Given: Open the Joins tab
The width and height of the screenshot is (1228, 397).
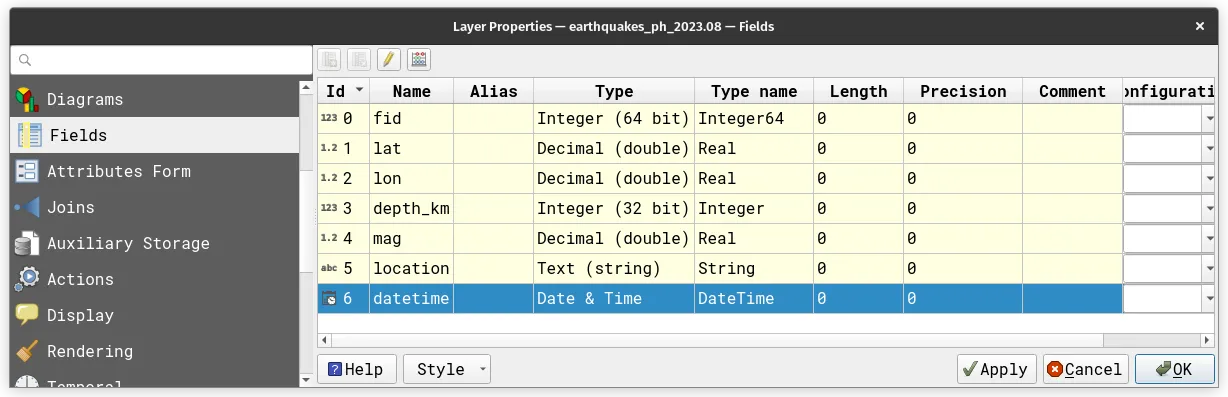Looking at the screenshot, I should (x=154, y=207).
